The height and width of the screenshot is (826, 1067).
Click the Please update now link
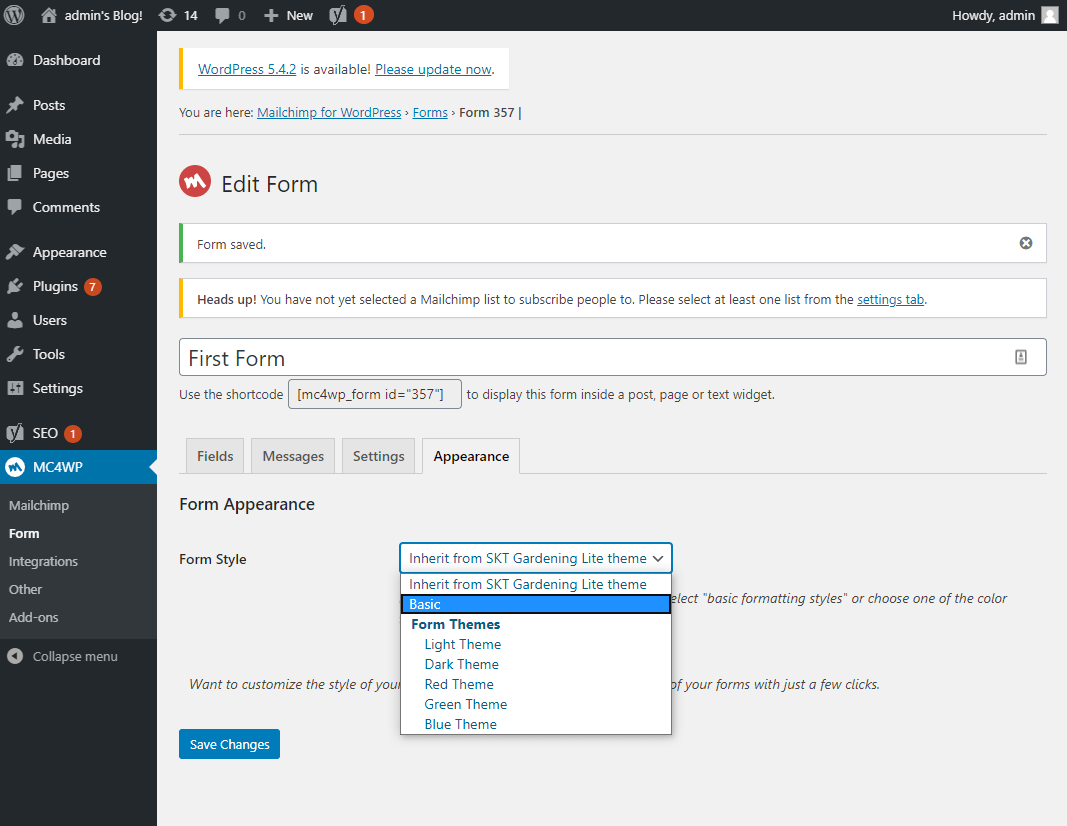coord(433,69)
